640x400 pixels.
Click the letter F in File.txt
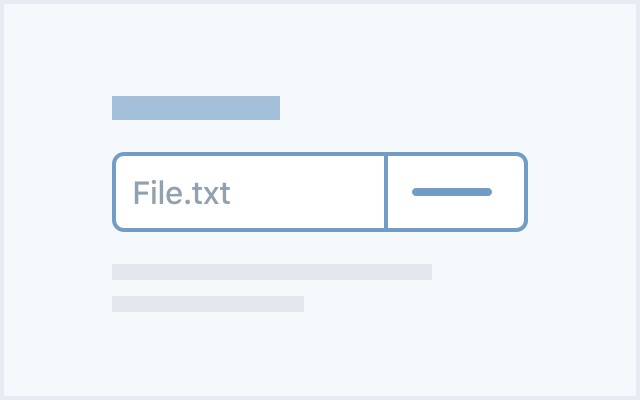pos(140,193)
